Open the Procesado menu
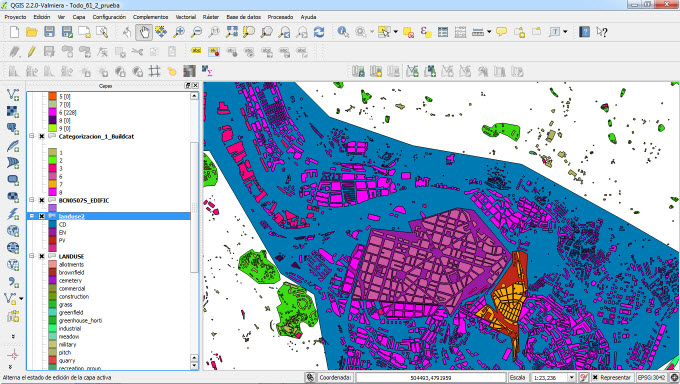 pos(280,17)
